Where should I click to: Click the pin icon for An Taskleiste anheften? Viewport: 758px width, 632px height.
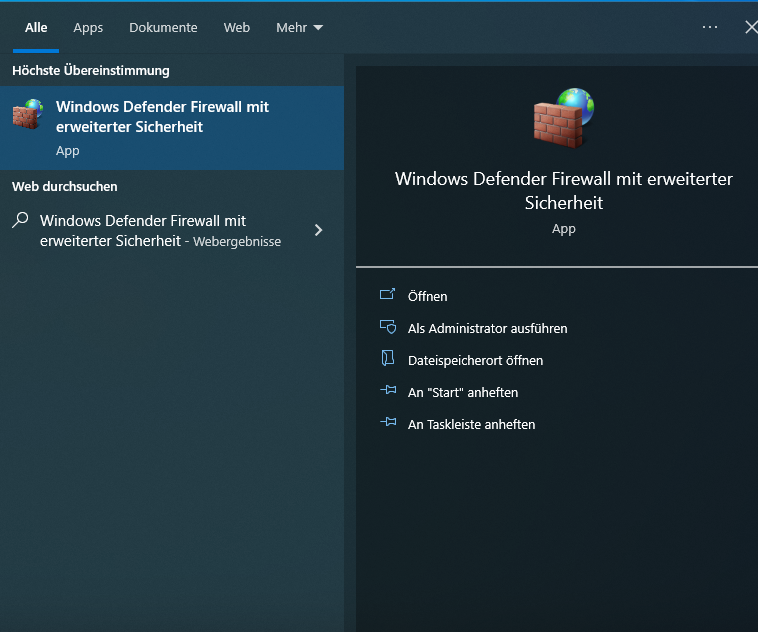[388, 424]
